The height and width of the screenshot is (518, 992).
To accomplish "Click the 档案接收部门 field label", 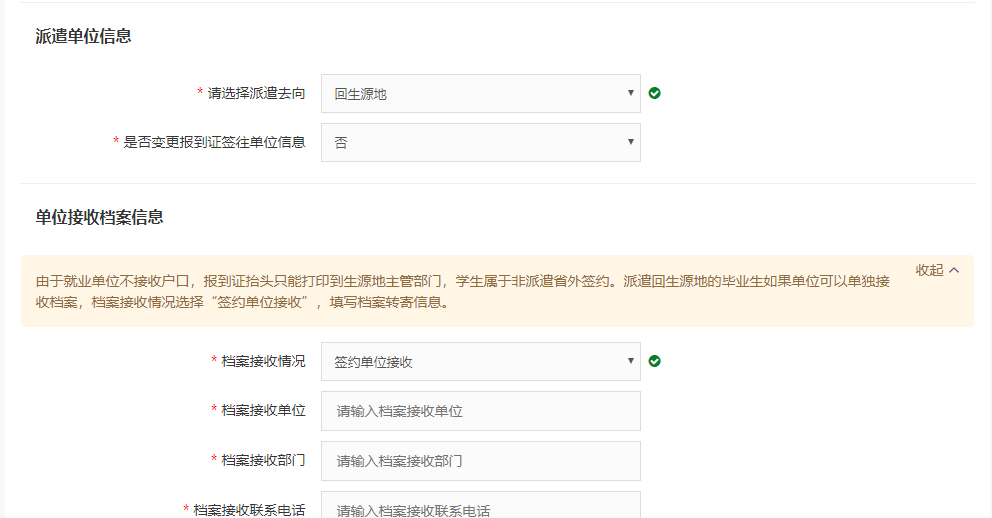I will coord(263,460).
